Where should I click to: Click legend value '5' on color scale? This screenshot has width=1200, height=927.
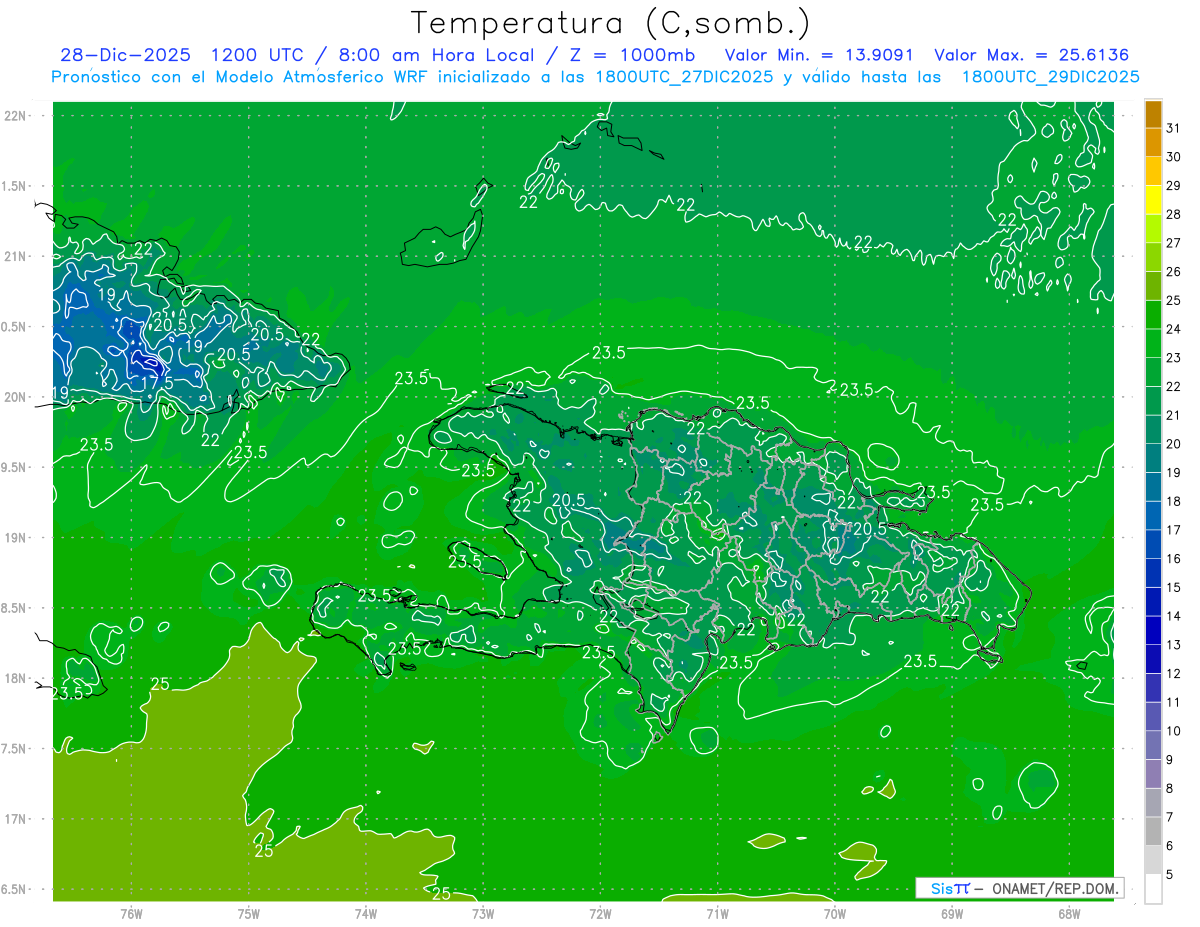coord(1170,874)
